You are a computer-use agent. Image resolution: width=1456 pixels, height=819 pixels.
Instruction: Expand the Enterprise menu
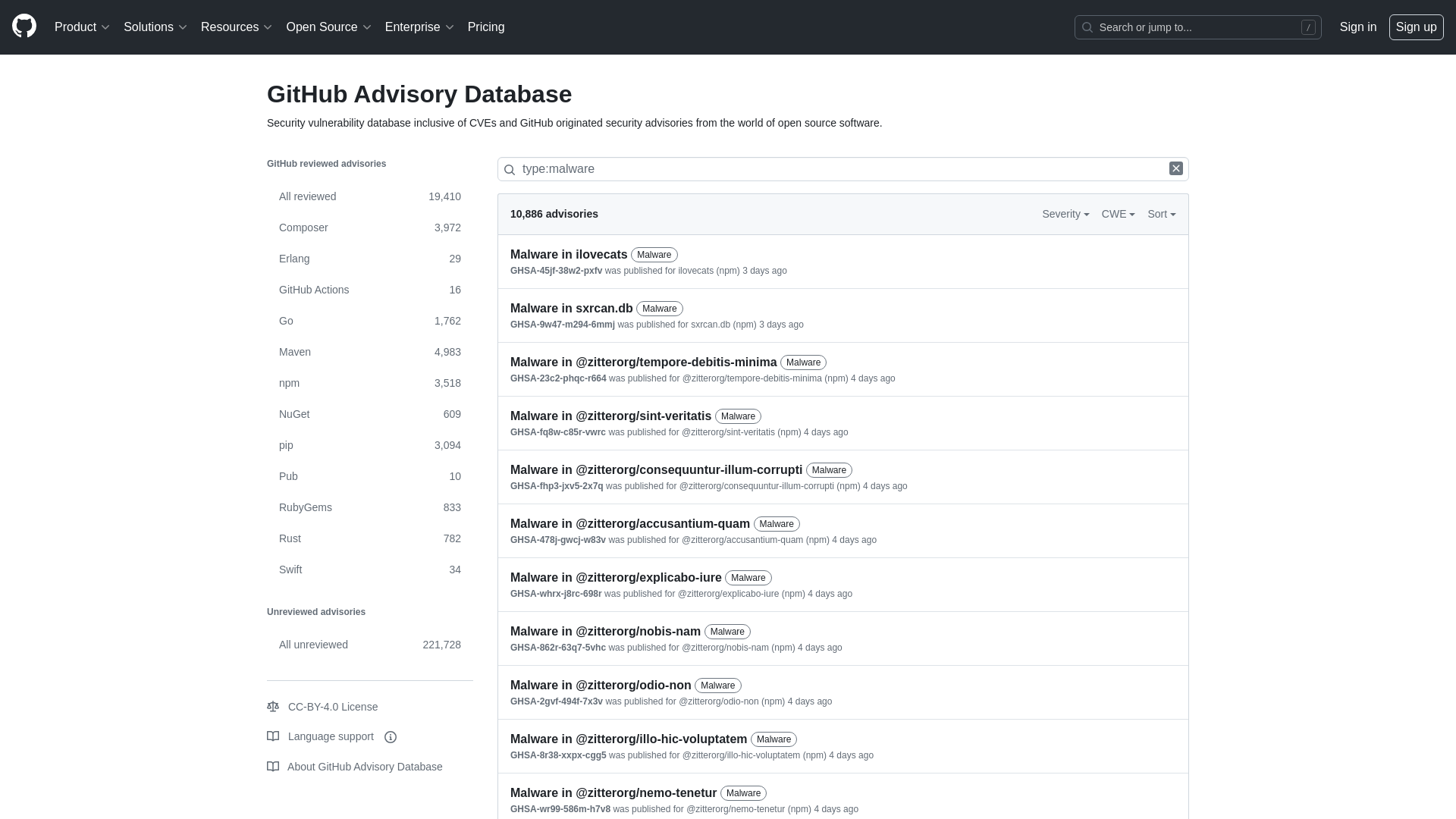419,27
